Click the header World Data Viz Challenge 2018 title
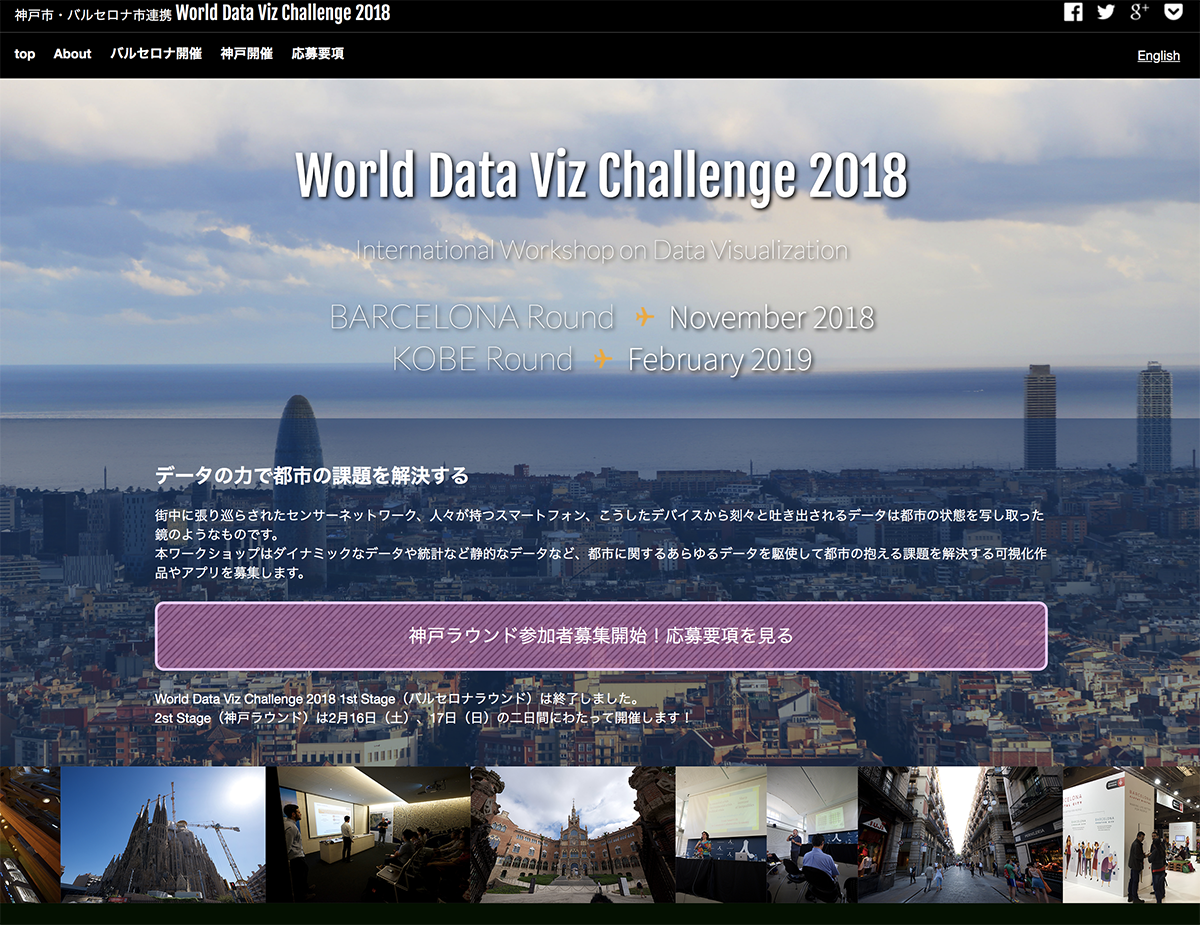The height and width of the screenshot is (925, 1200). [283, 13]
